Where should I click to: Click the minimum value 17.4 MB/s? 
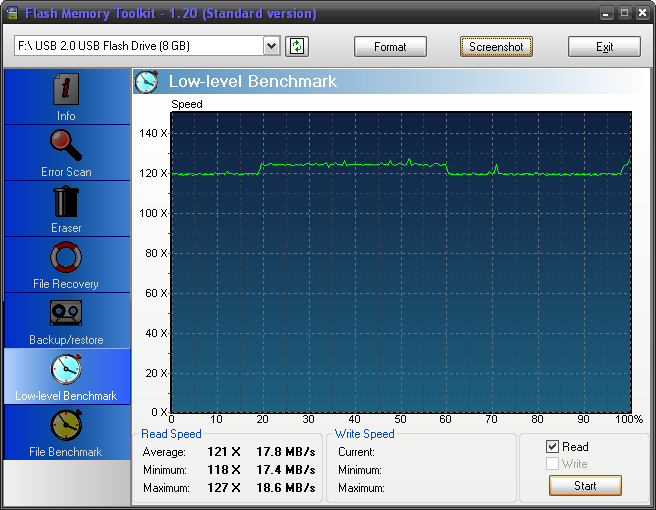pos(286,470)
